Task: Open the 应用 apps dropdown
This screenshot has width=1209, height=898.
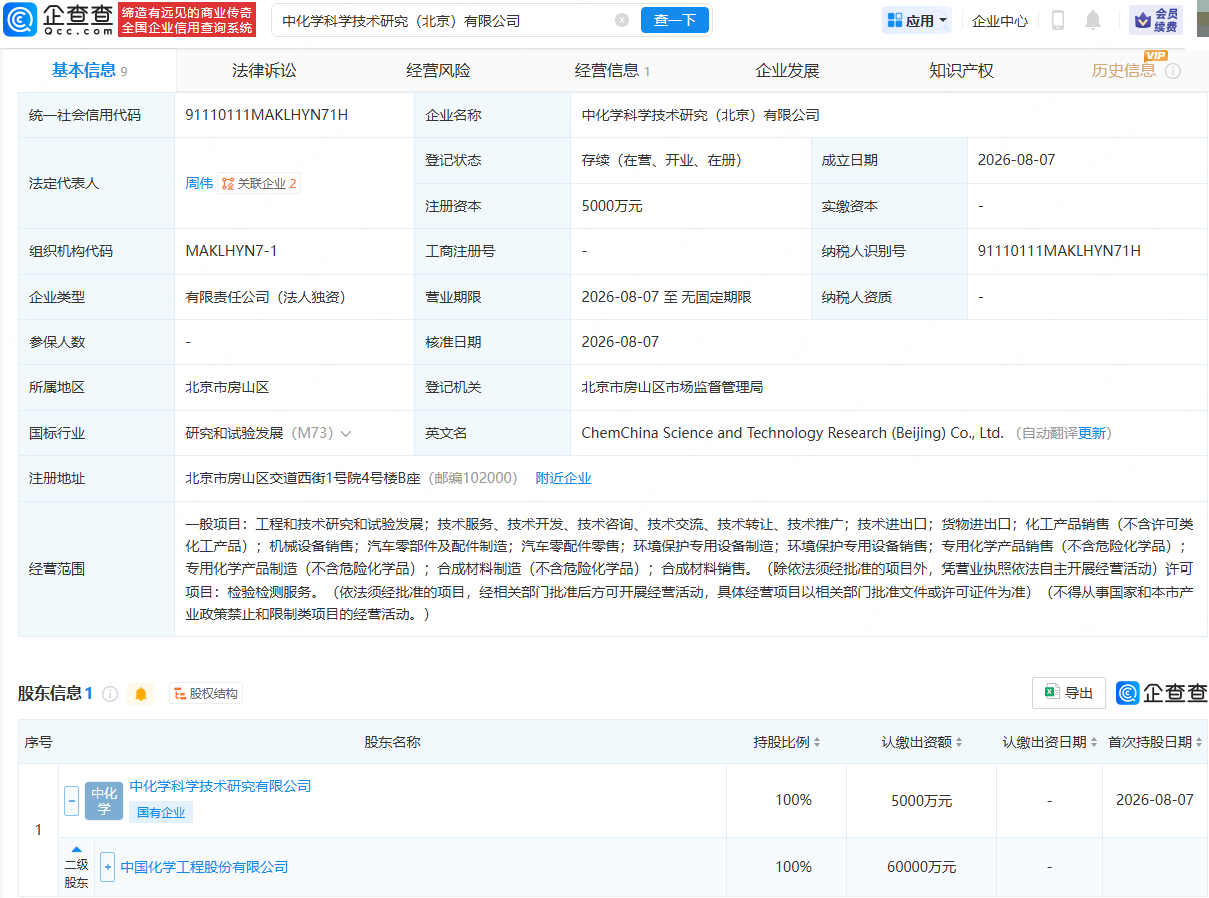Action: (x=917, y=20)
